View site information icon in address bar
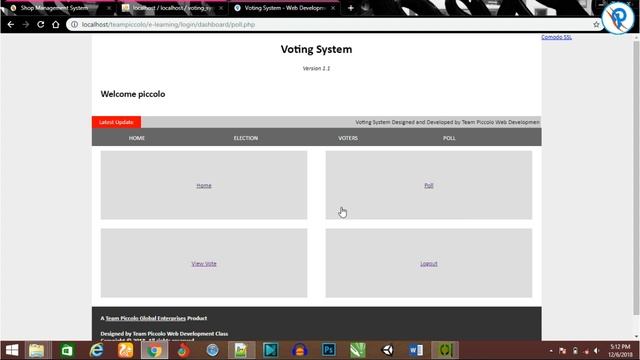The width and height of the screenshot is (640, 360). 74,24
